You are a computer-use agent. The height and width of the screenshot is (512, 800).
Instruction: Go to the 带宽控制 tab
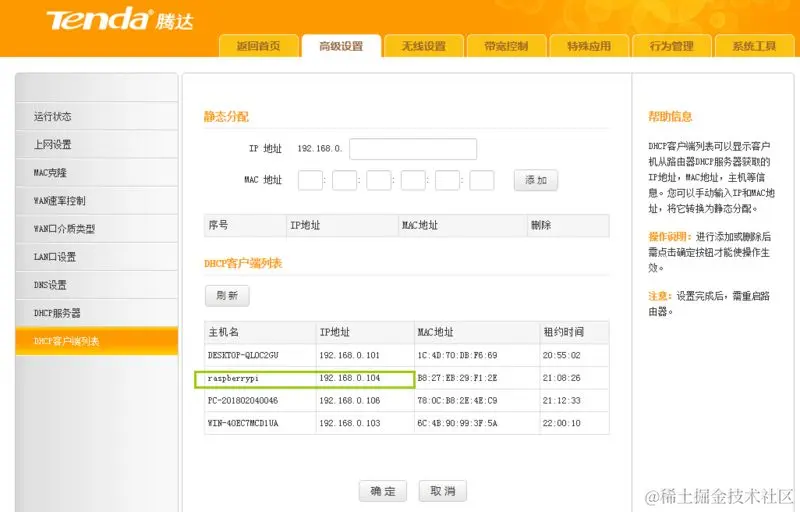pos(507,46)
